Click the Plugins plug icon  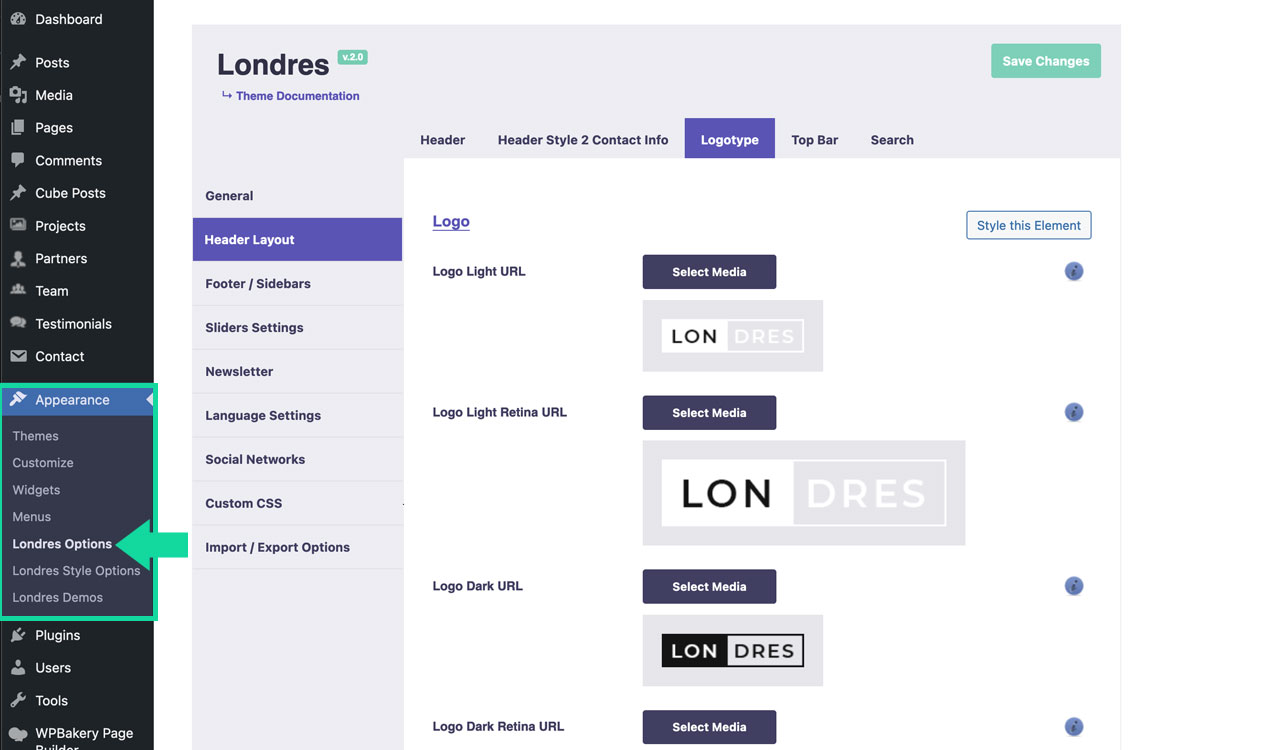point(18,635)
